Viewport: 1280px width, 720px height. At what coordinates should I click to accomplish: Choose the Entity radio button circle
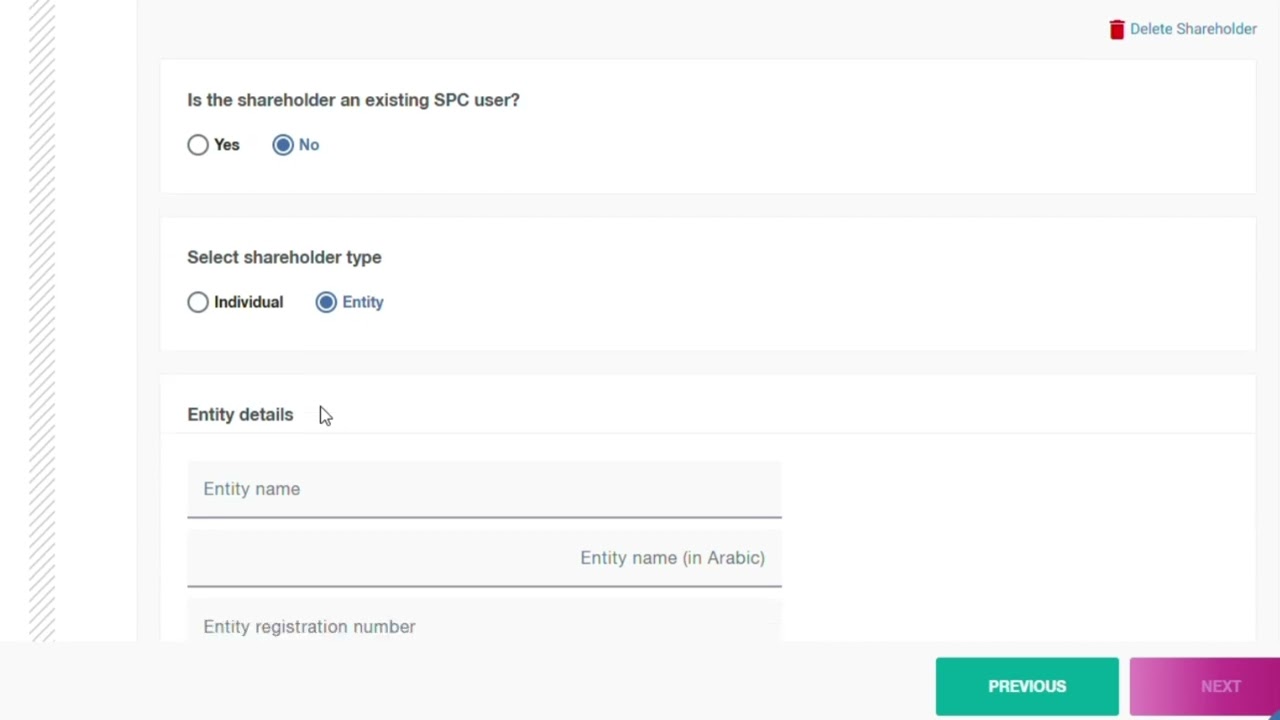[326, 302]
